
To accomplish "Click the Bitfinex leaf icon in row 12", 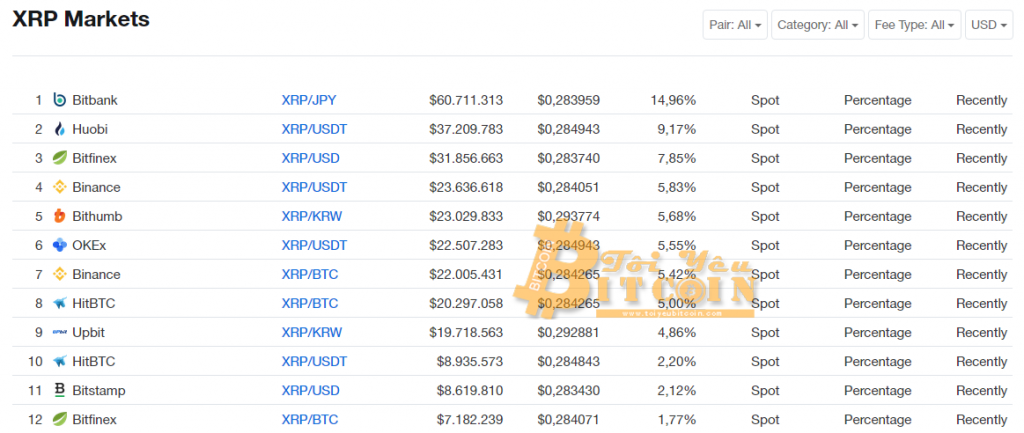I will pyautogui.click(x=59, y=419).
